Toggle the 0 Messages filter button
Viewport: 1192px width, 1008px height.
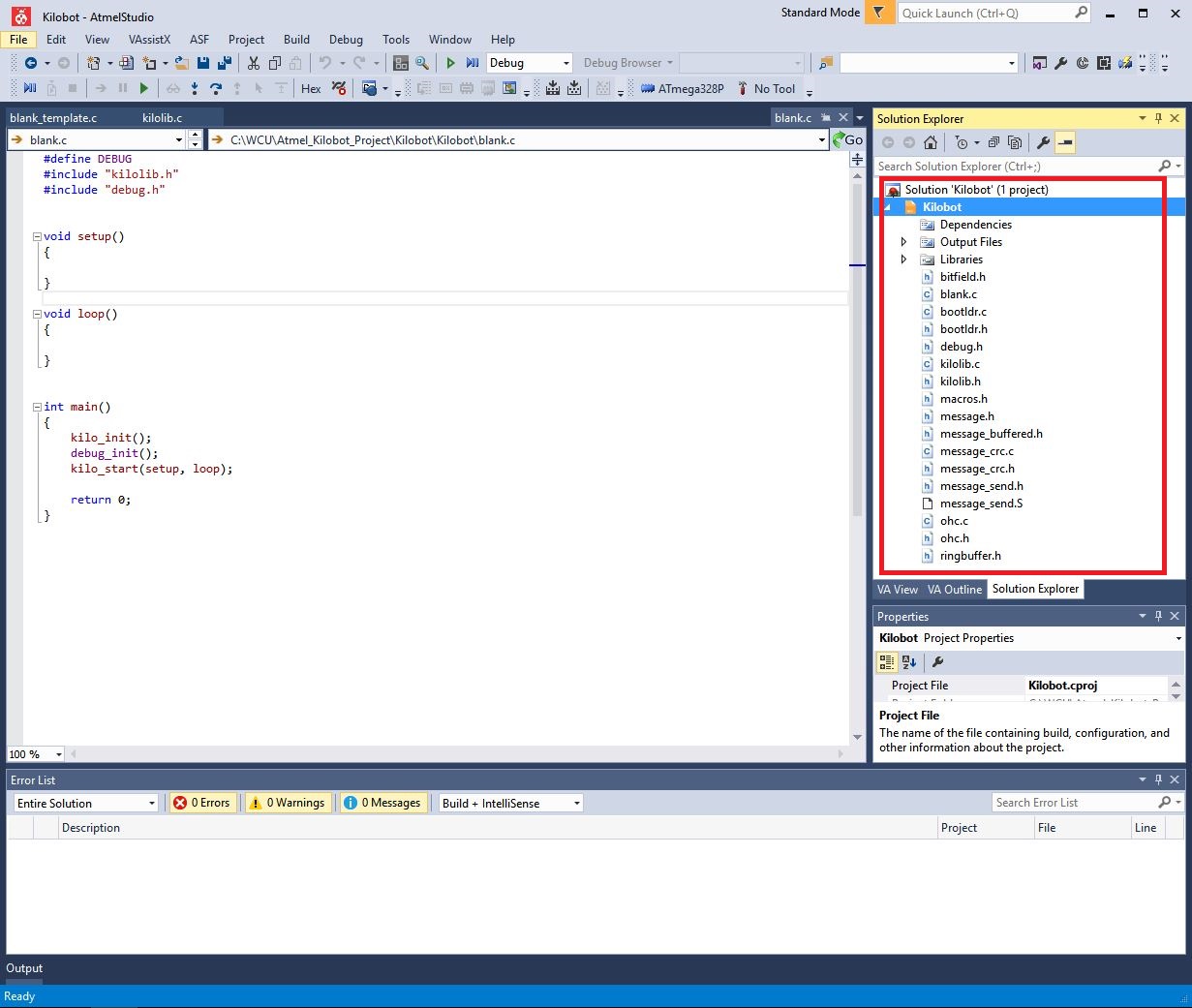click(x=382, y=803)
